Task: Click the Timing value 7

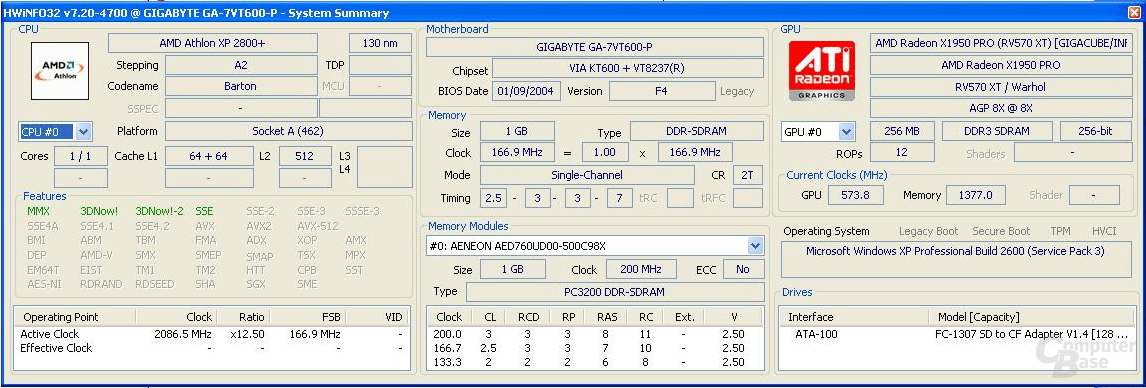Action: coord(620,198)
